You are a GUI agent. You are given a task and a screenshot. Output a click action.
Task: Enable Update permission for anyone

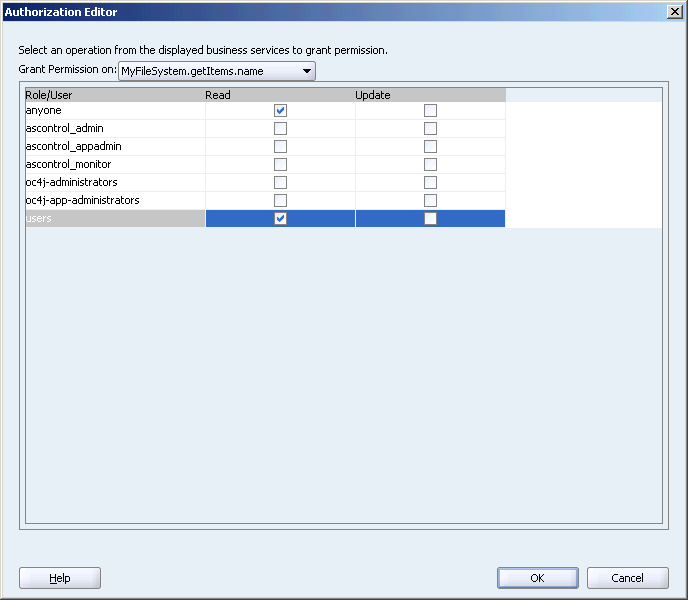pyautogui.click(x=430, y=111)
